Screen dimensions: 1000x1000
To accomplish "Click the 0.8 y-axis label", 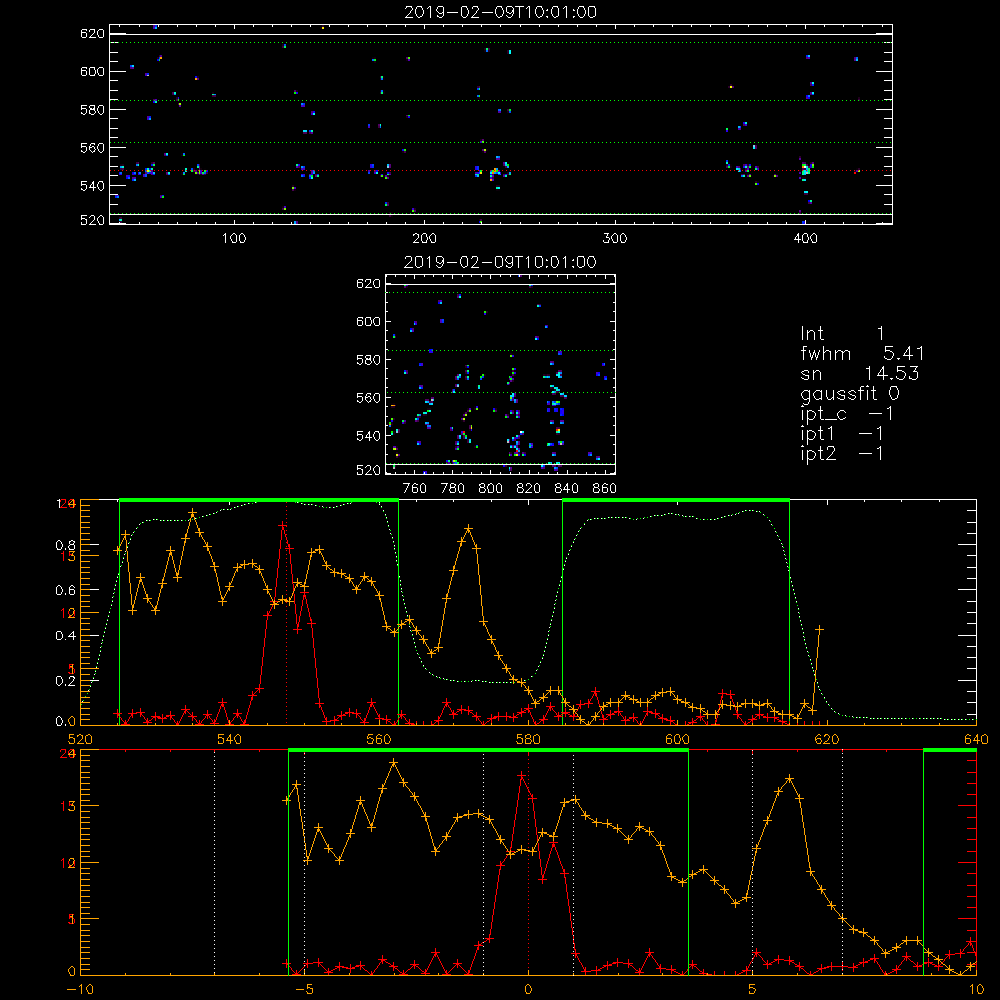I will coord(66,545).
